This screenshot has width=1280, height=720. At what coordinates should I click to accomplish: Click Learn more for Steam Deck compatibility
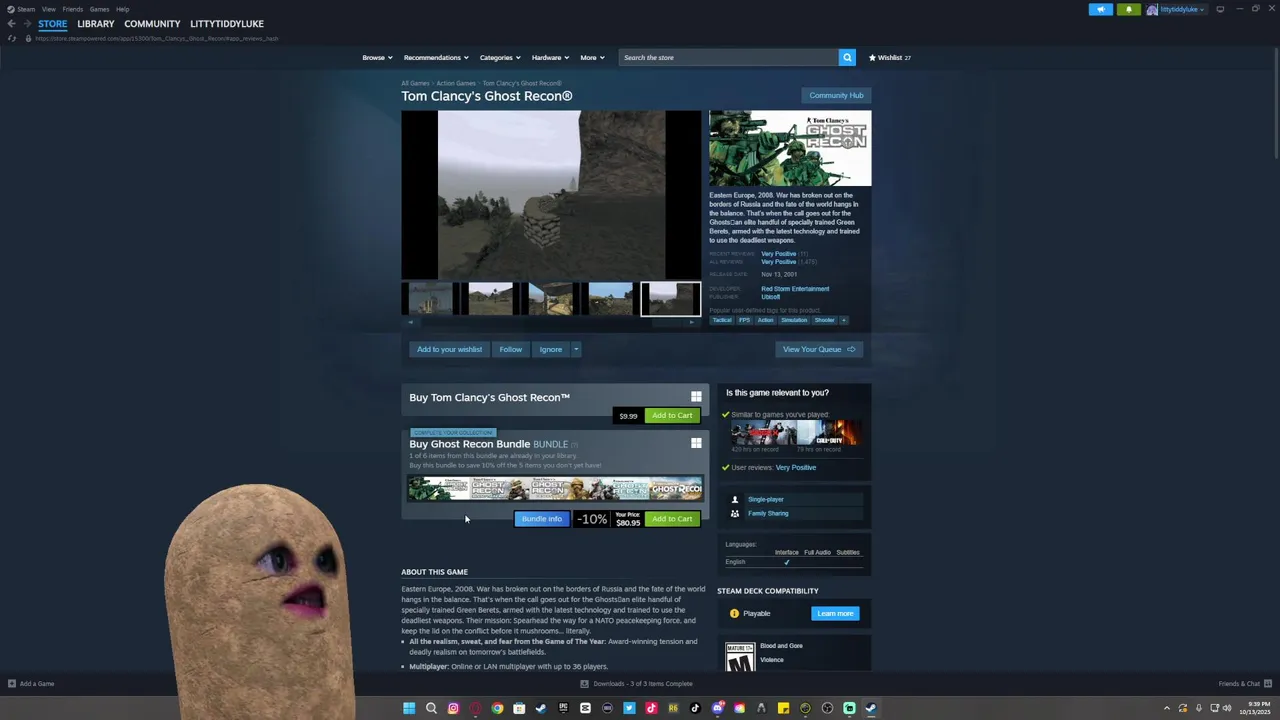[x=835, y=613]
